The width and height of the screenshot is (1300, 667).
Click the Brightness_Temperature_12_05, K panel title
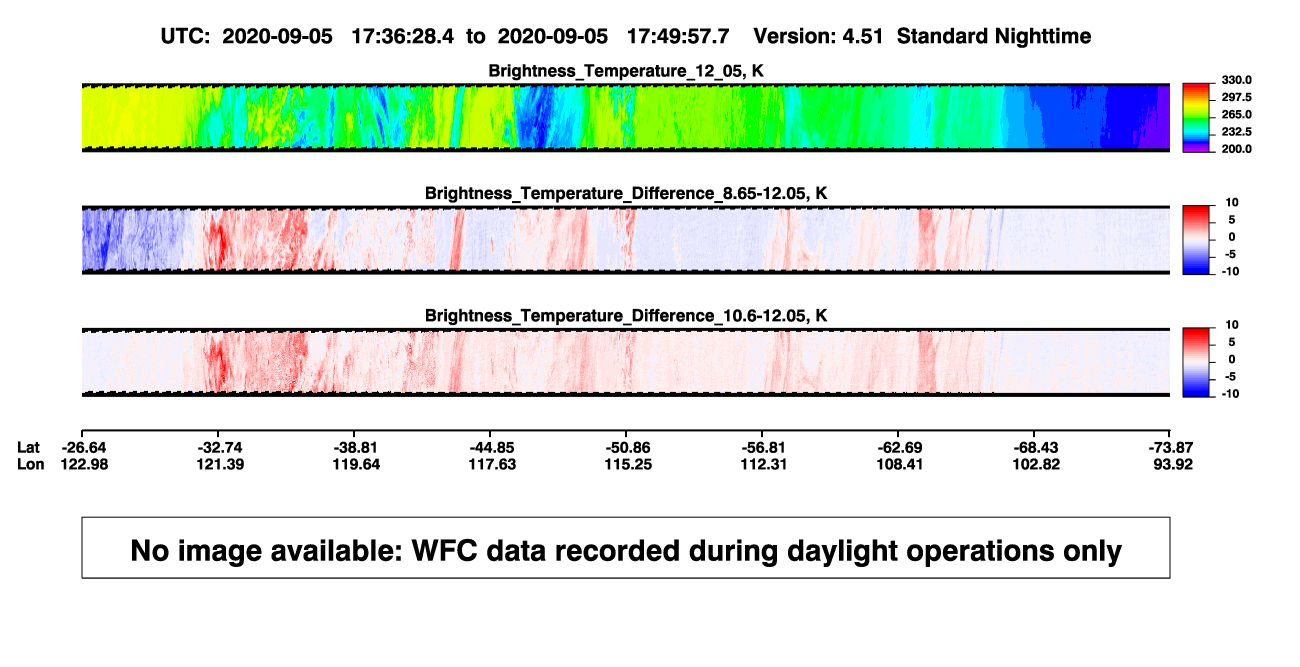coord(626,71)
